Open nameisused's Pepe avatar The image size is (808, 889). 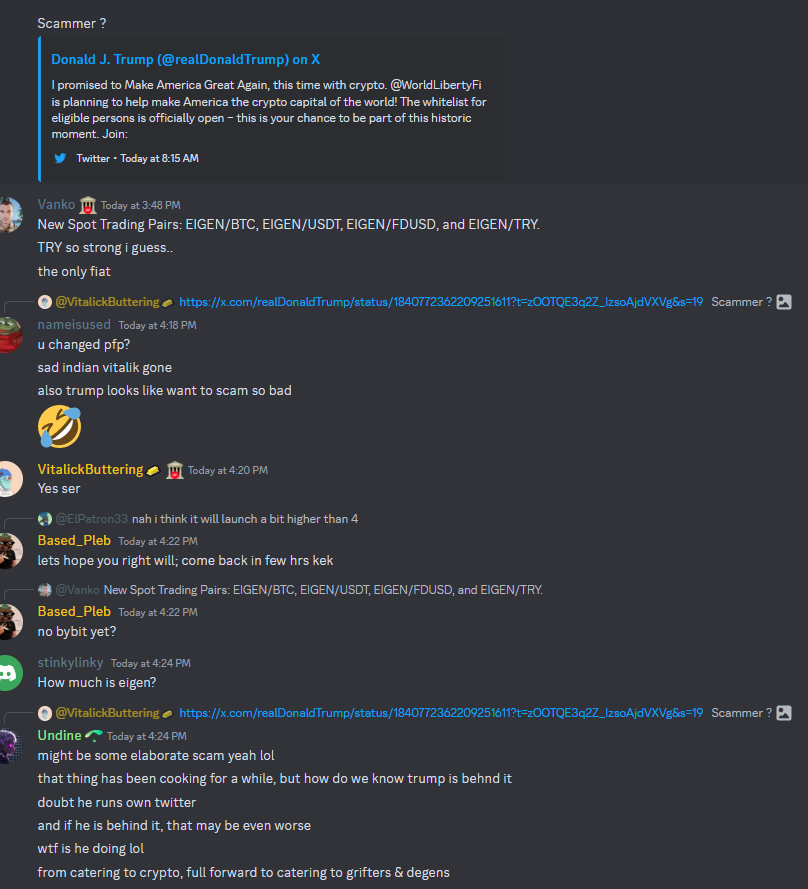10,335
